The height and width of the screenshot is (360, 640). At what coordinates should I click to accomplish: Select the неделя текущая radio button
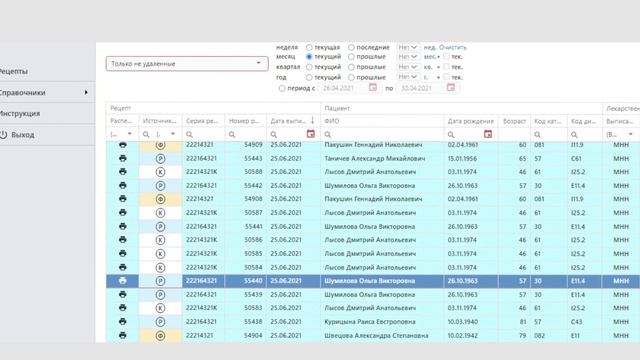coord(309,47)
